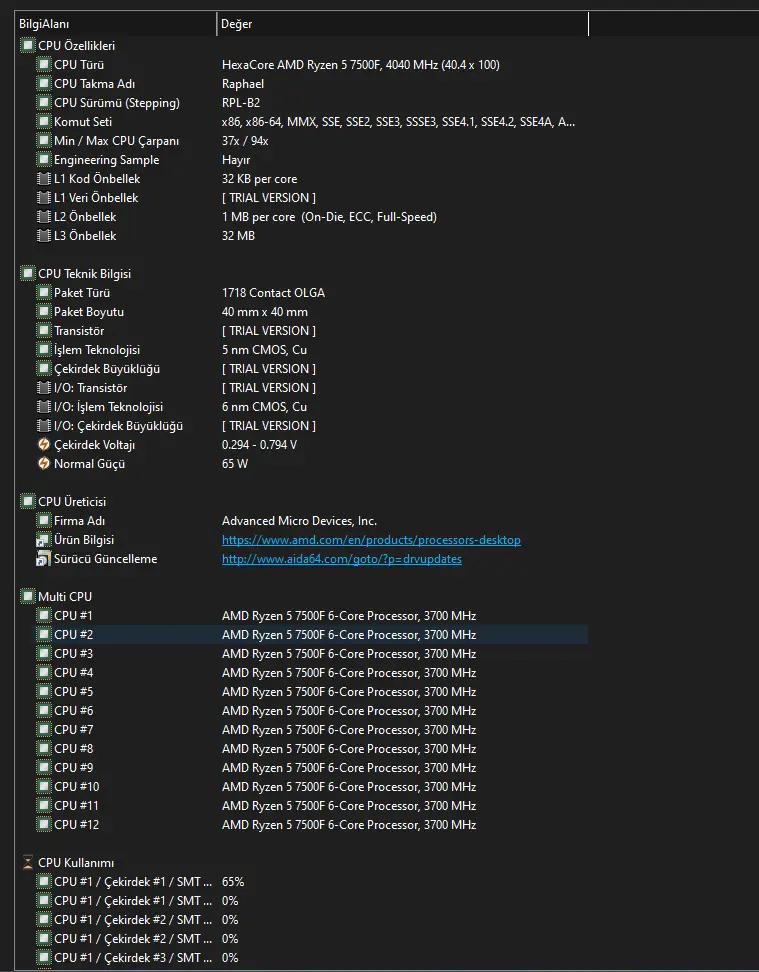
Task: Select the CPU #3 row label
Action: [x=74, y=653]
